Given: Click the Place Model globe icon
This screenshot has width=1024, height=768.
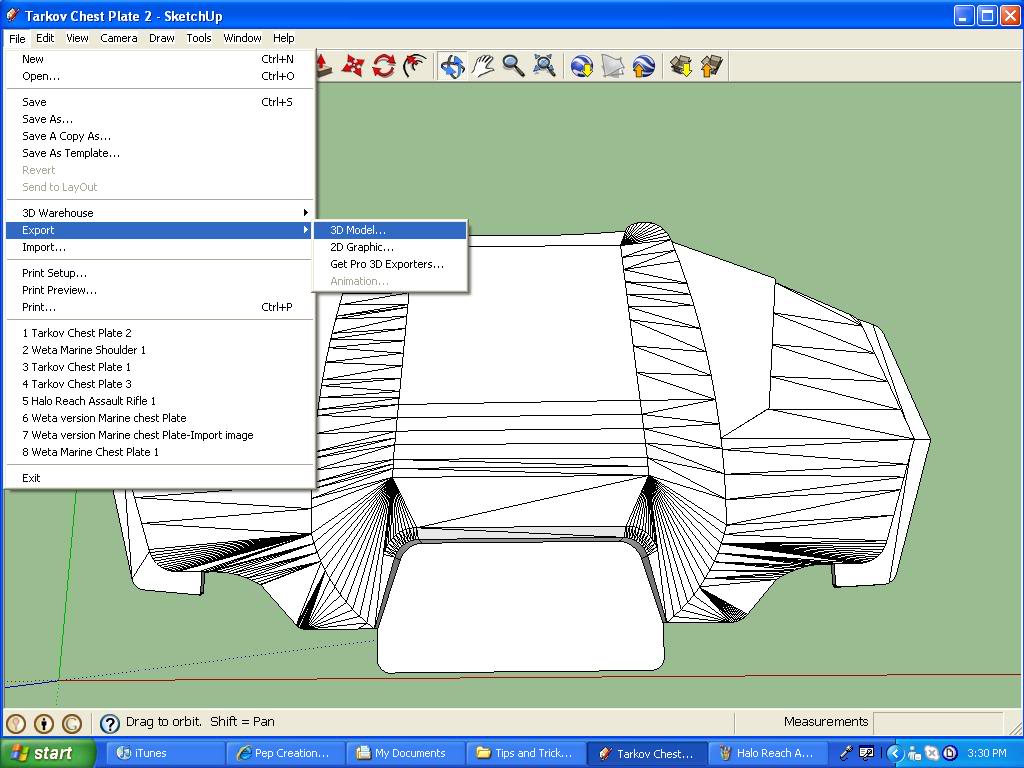Looking at the screenshot, I should point(643,65).
